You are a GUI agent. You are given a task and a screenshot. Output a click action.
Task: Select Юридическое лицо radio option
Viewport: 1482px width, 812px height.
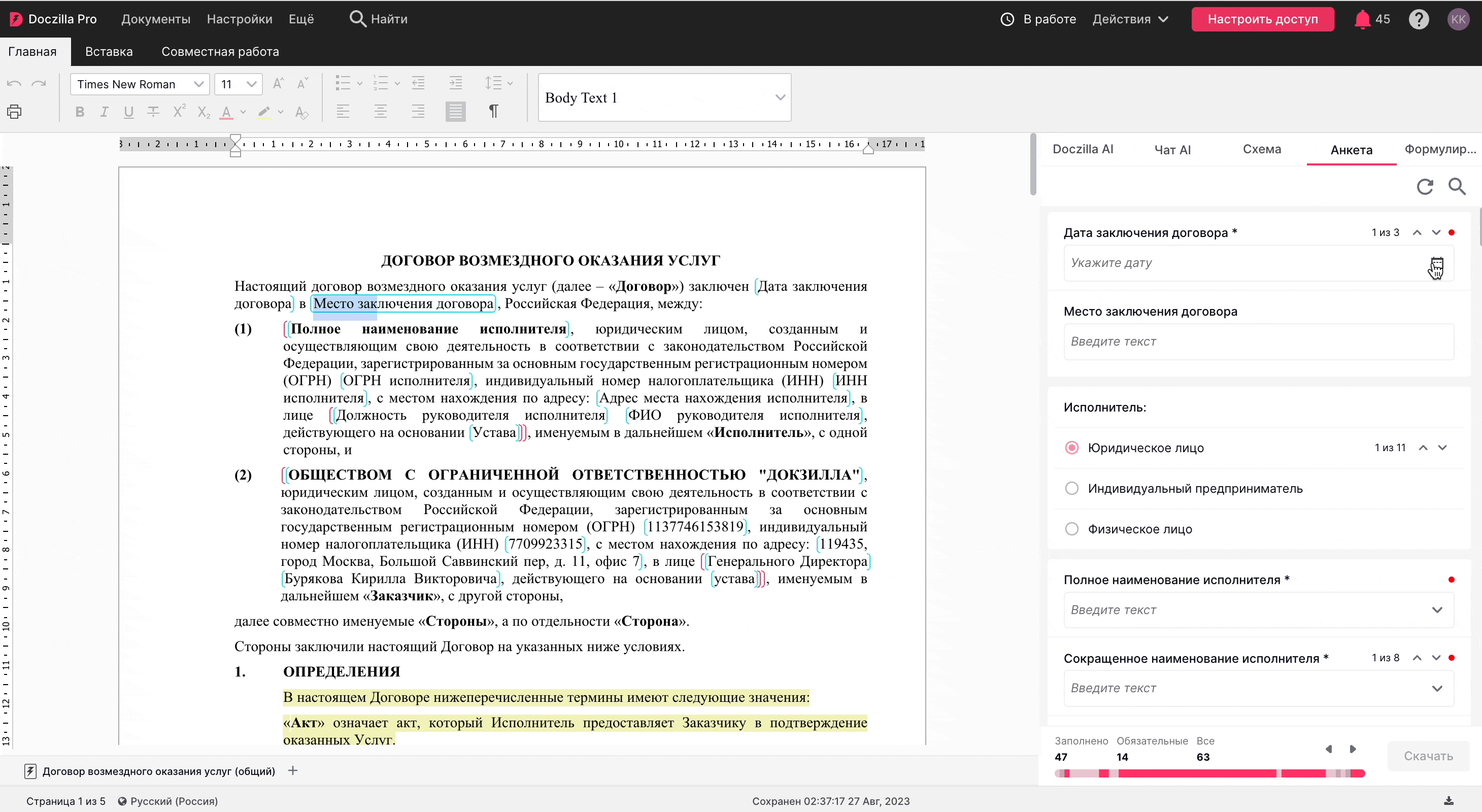point(1071,448)
